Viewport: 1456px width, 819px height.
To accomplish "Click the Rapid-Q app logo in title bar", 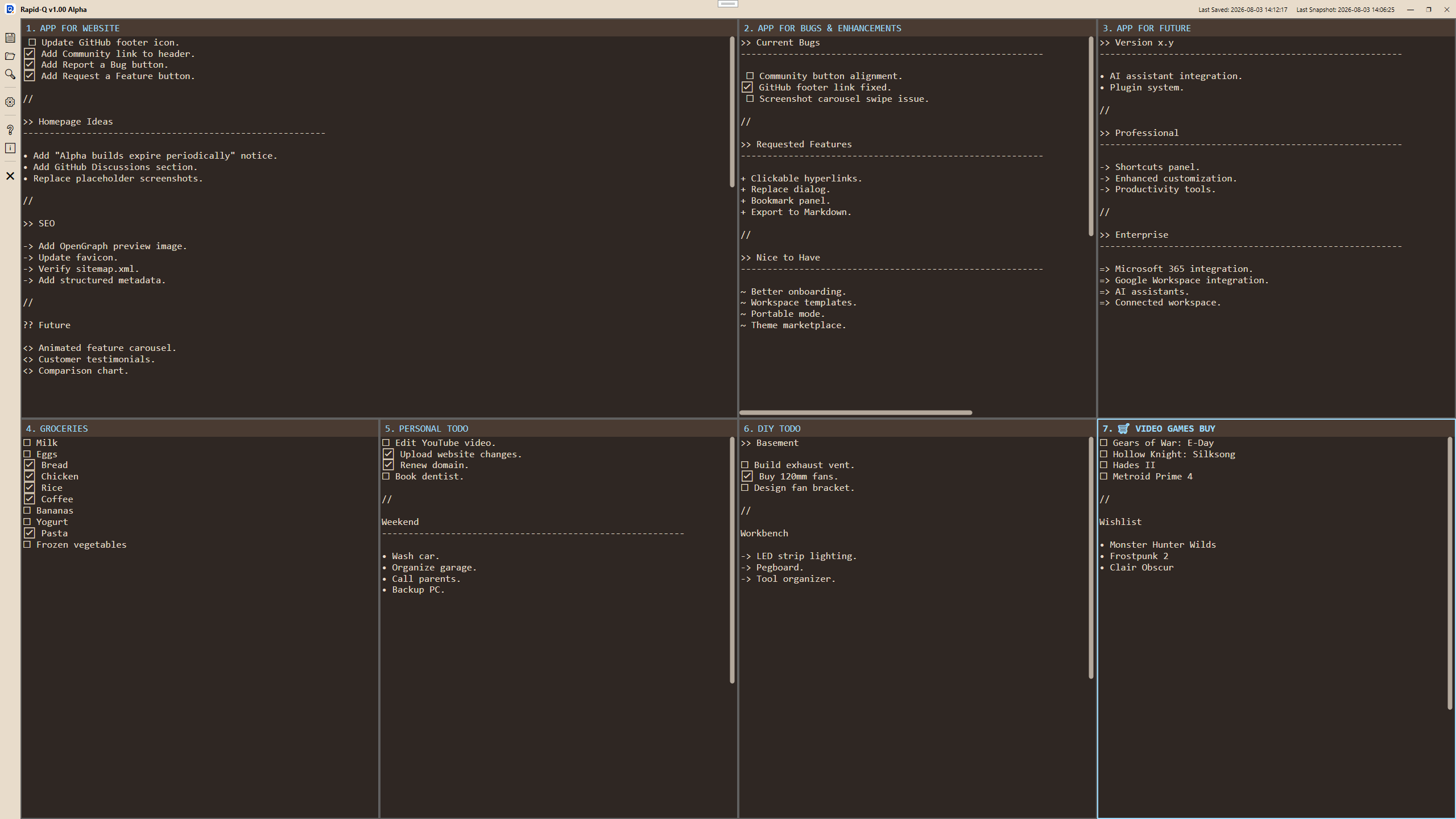I will pyautogui.click(x=10, y=9).
